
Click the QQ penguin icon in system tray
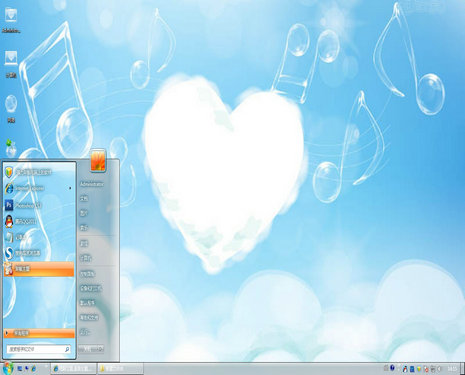pyautogui.click(x=405, y=369)
